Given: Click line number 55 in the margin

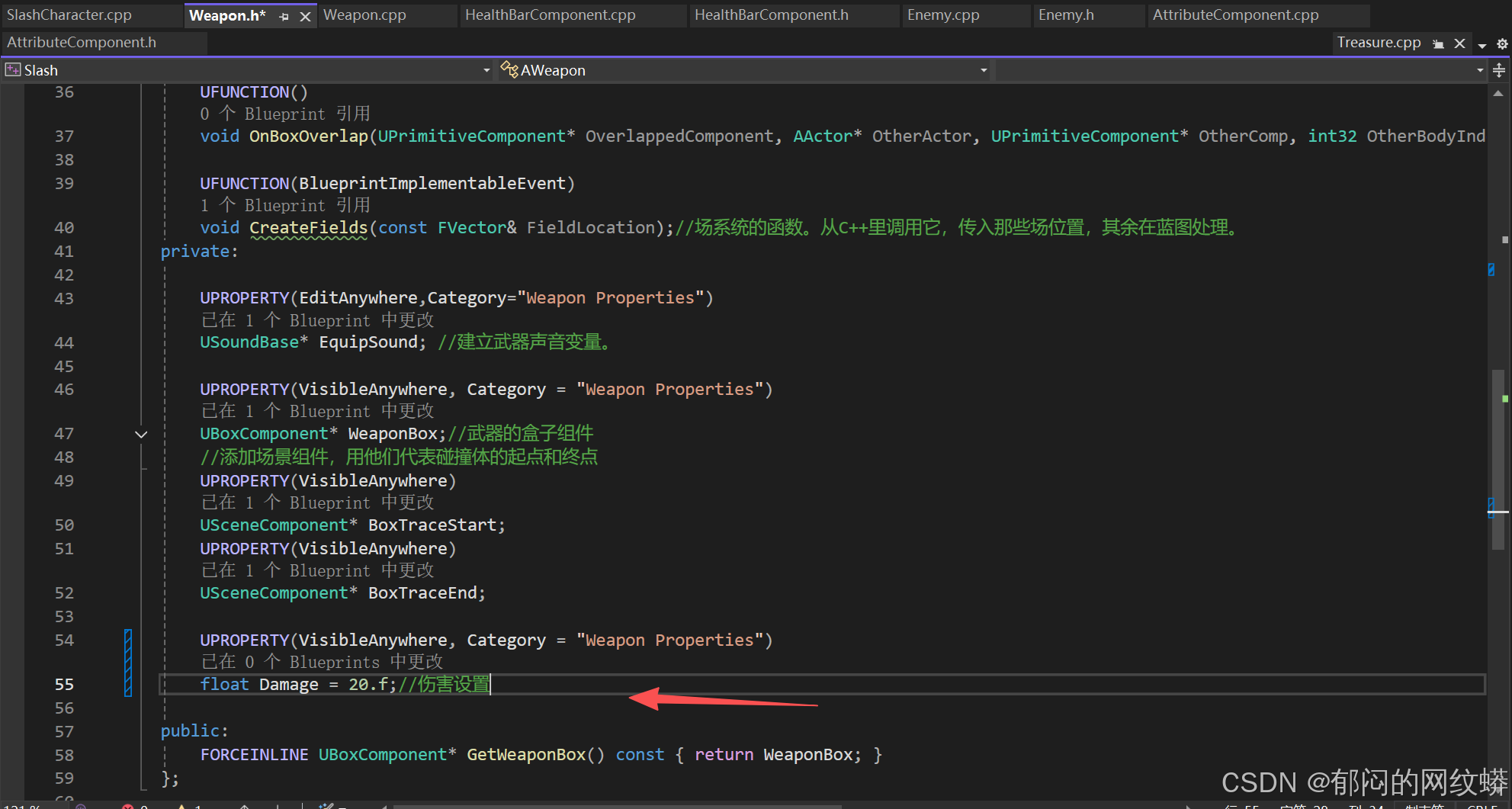Looking at the screenshot, I should click(64, 685).
